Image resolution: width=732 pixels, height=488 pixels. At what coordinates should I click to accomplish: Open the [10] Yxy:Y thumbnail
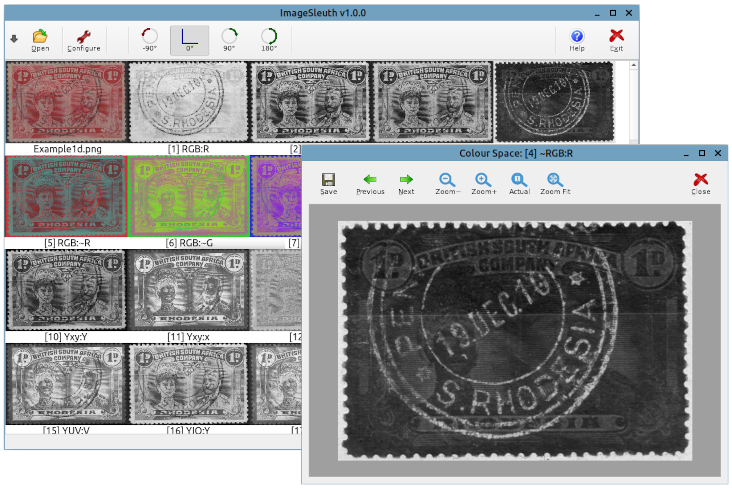point(66,290)
